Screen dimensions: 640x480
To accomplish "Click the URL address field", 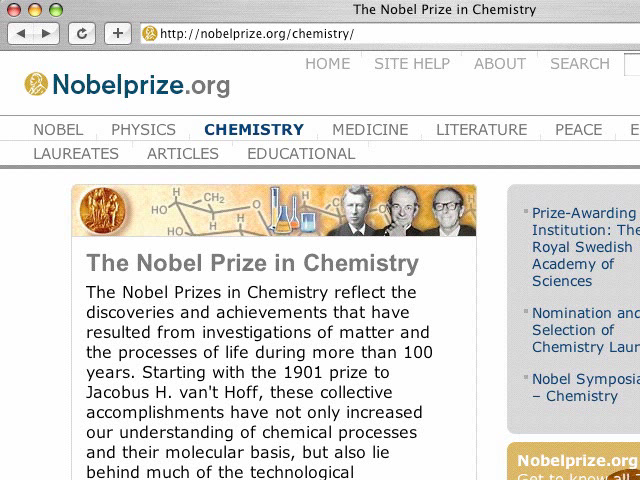I will [x=400, y=34].
